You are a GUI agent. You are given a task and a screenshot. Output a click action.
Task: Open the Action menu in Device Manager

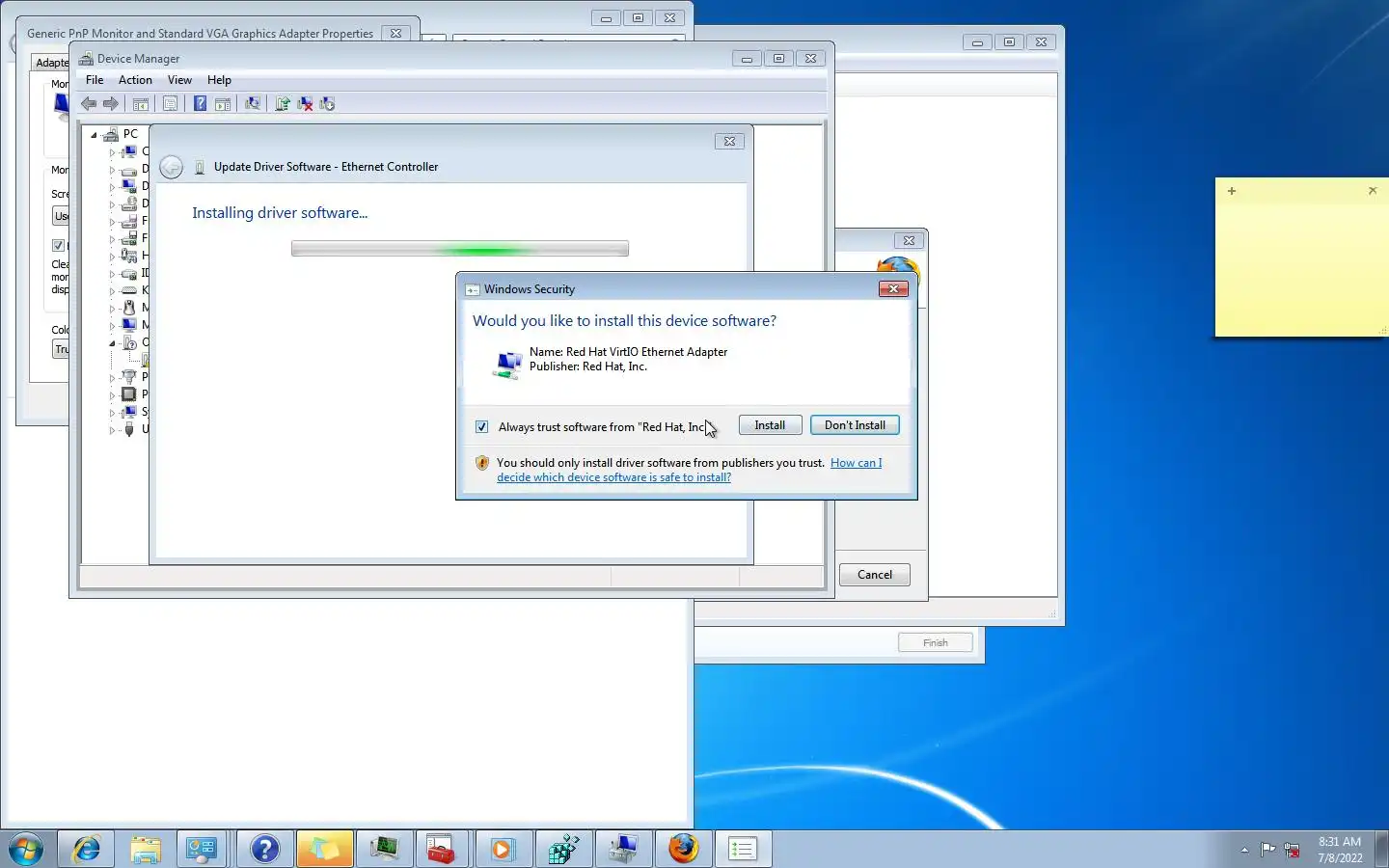pyautogui.click(x=135, y=80)
